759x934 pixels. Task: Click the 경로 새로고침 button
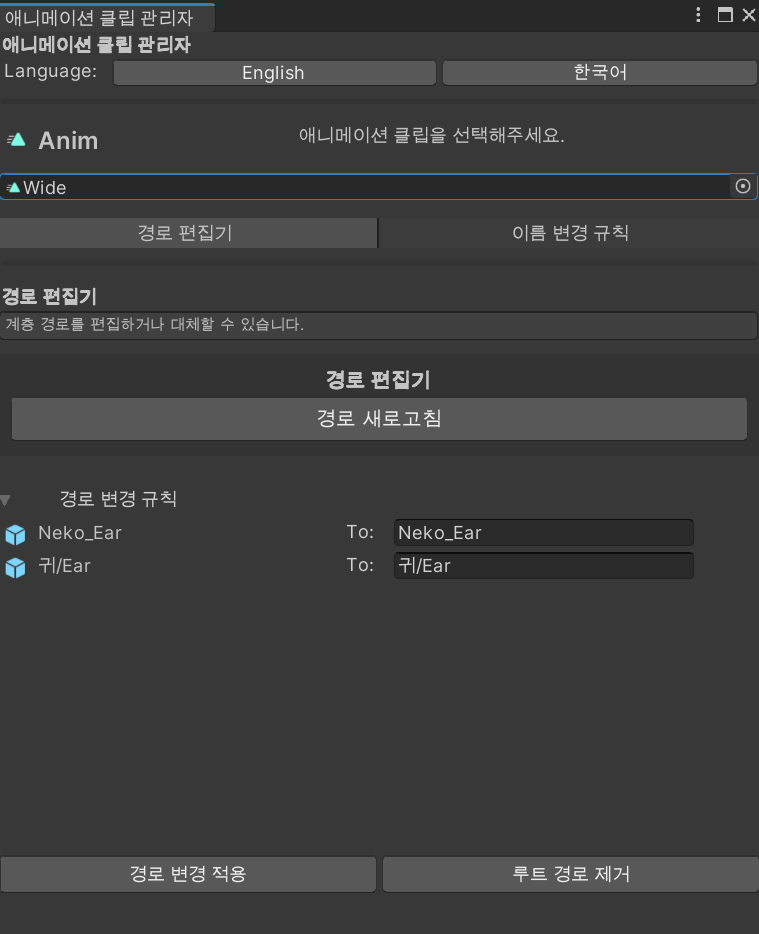click(x=379, y=419)
